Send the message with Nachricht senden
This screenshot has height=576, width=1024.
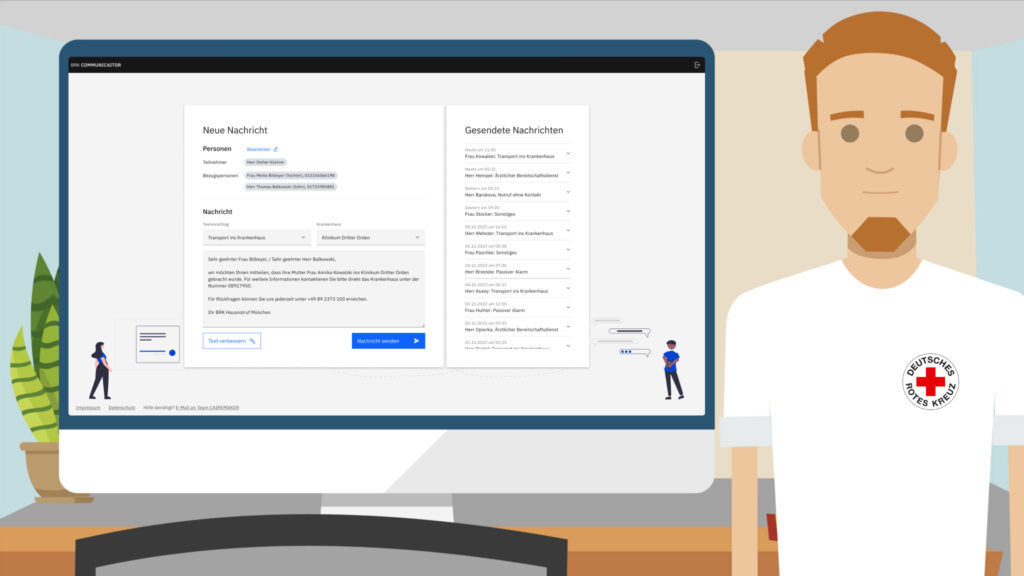pos(389,341)
